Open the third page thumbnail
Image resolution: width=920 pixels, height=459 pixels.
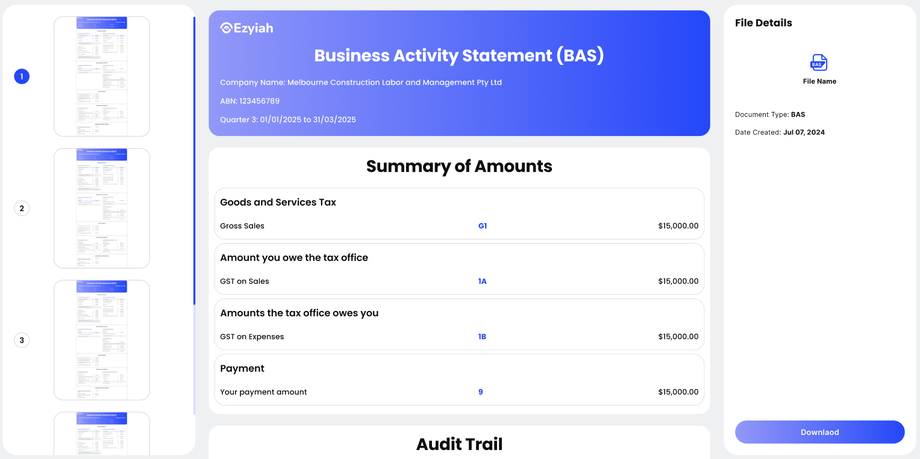(102, 340)
